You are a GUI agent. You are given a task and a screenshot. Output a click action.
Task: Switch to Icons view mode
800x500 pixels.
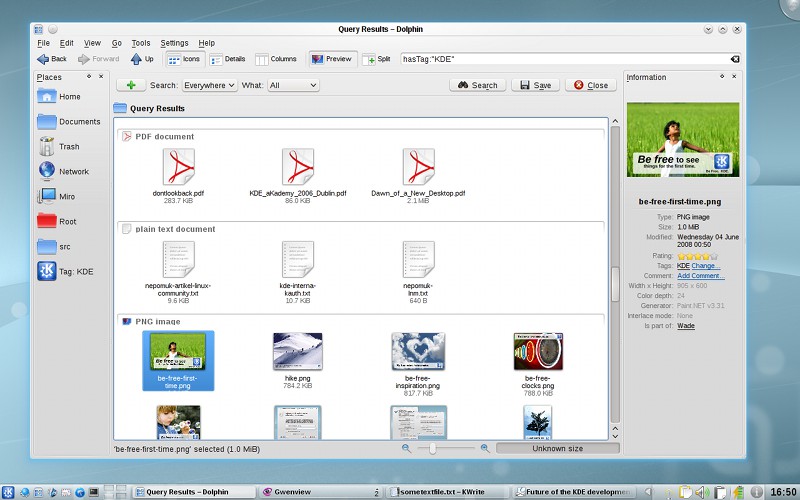tap(184, 59)
